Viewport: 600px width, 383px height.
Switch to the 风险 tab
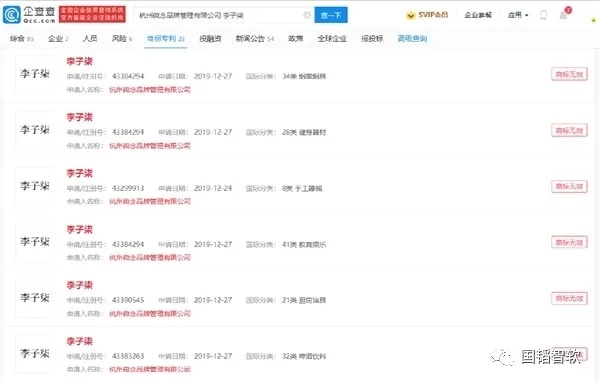[x=122, y=38]
